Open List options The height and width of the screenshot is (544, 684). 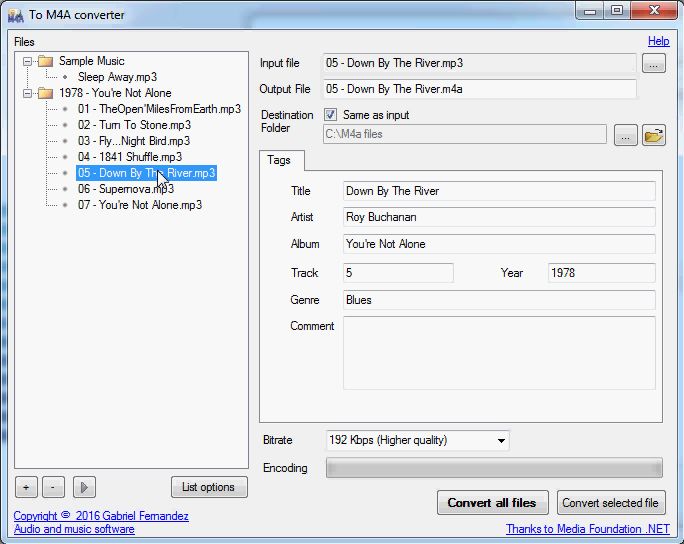(209, 487)
